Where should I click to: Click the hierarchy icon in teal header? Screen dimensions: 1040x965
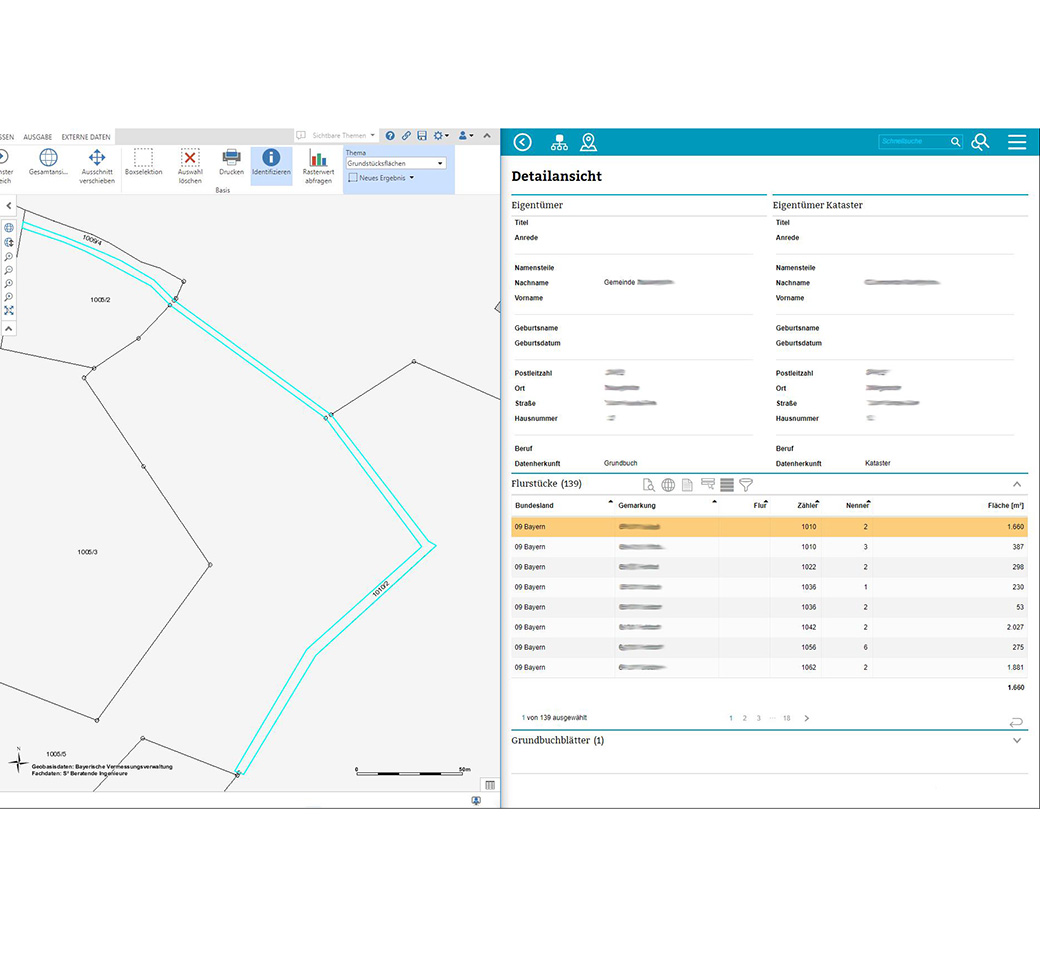[x=559, y=142]
